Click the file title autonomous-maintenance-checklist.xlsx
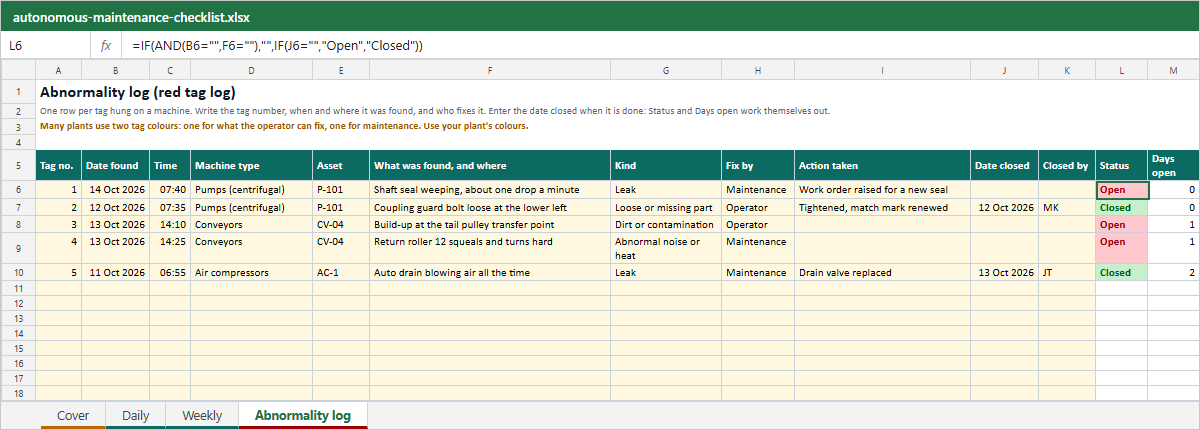Screen dimensions: 1200x430 pos(131,16)
